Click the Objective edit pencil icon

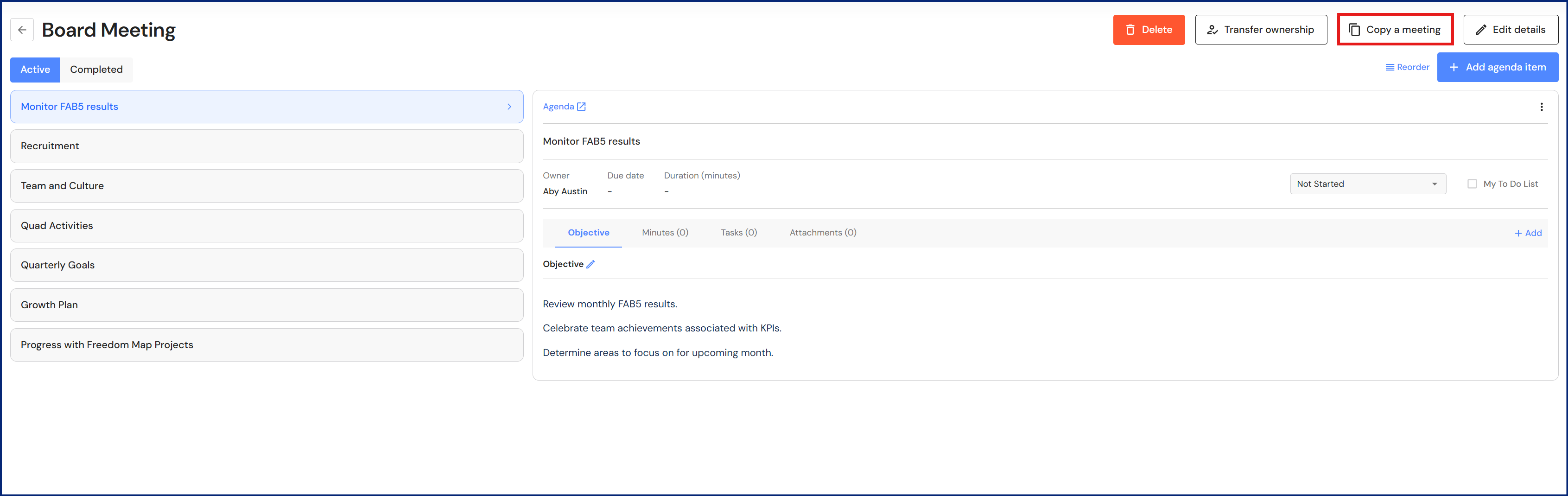590,264
